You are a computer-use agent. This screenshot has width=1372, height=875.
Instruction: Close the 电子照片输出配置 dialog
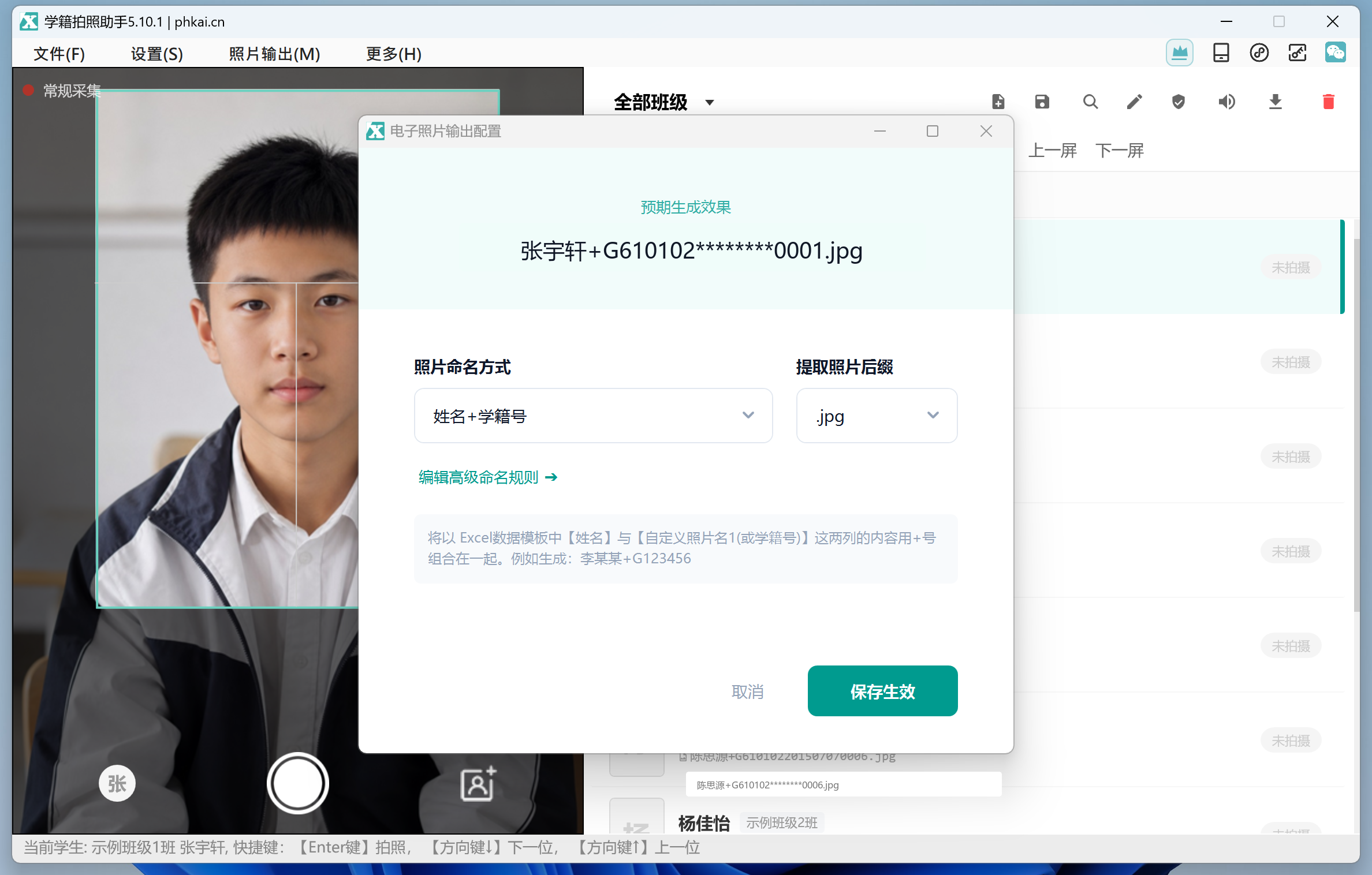[986, 131]
